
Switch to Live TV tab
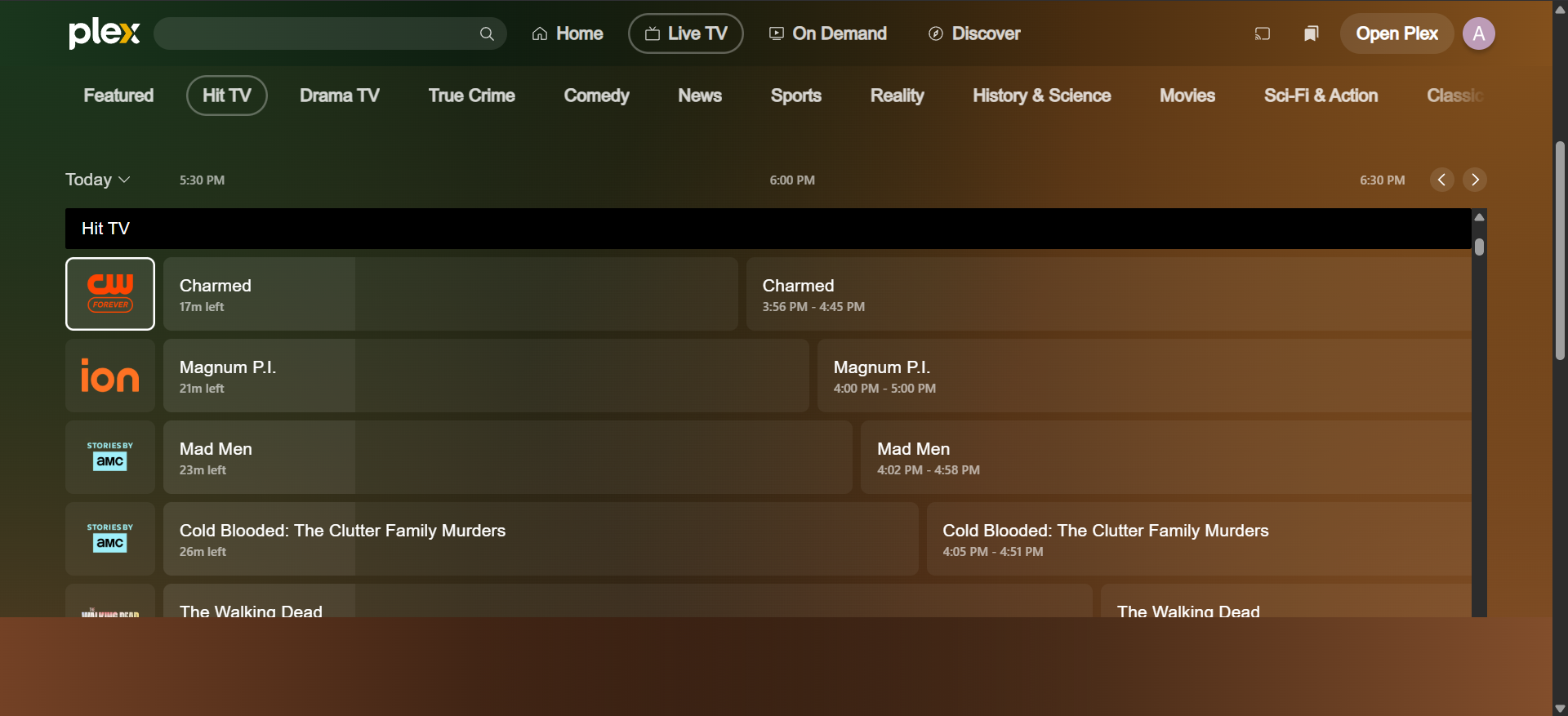pyautogui.click(x=686, y=33)
